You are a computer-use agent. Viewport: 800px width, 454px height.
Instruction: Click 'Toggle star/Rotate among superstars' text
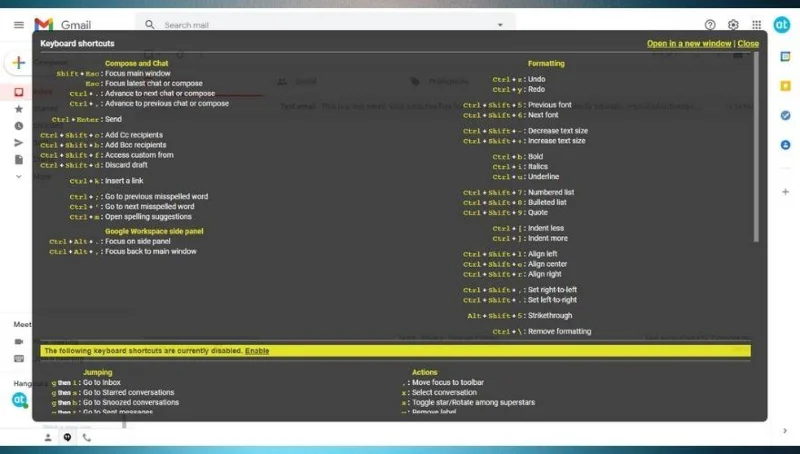pyautogui.click(x=473, y=402)
